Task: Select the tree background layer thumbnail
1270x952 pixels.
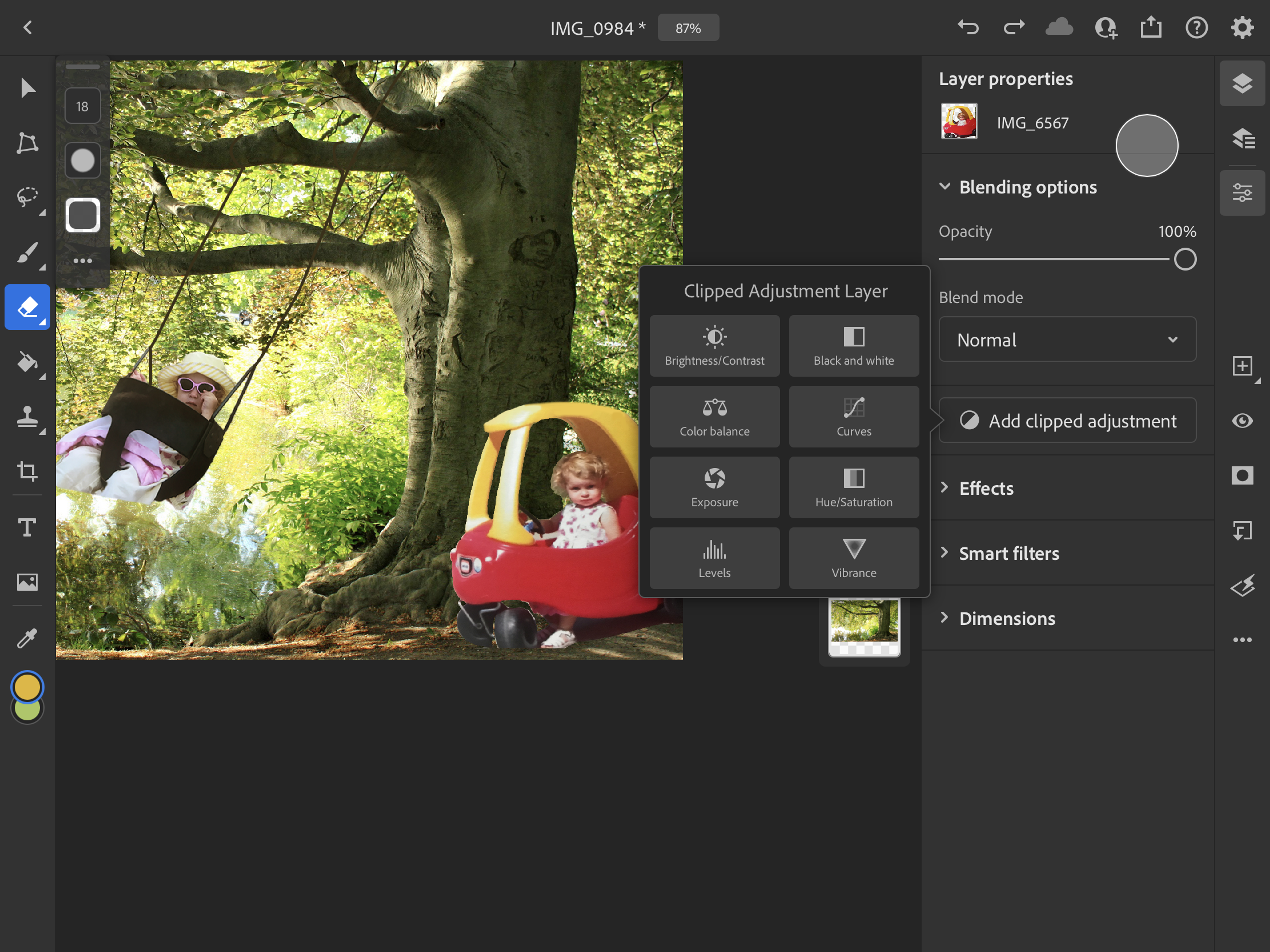Action: click(x=864, y=627)
